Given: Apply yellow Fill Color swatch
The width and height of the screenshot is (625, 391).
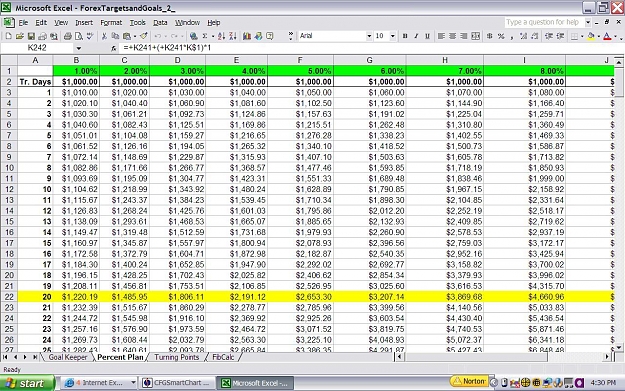Looking at the screenshot, I should [591, 36].
